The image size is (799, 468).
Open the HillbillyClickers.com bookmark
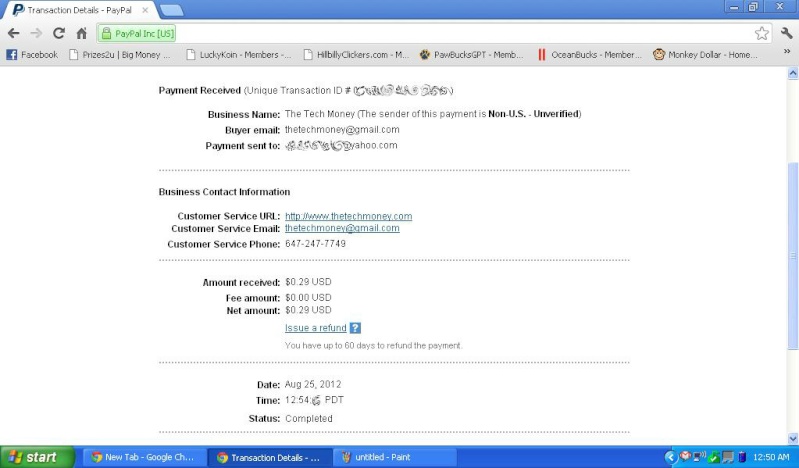[356, 55]
